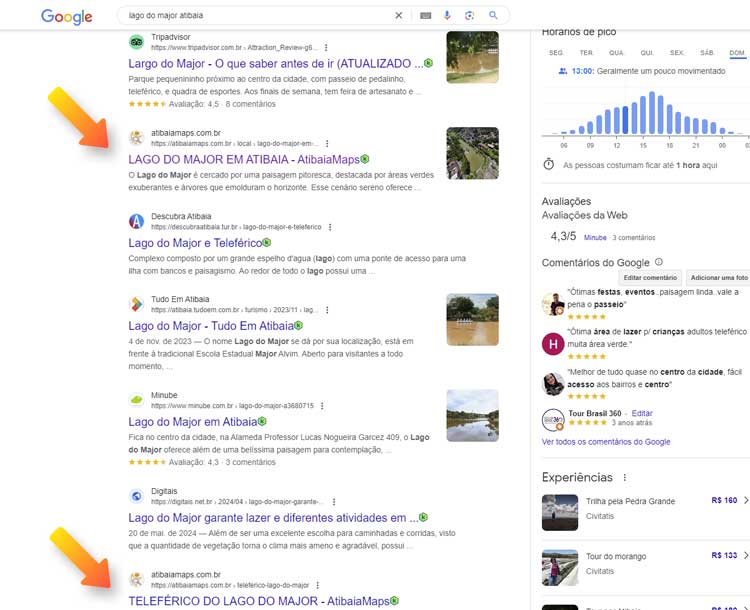Image resolution: width=750 pixels, height=610 pixels.
Task: Click Tripadvisor star rating 4,5
Action: pos(147,104)
